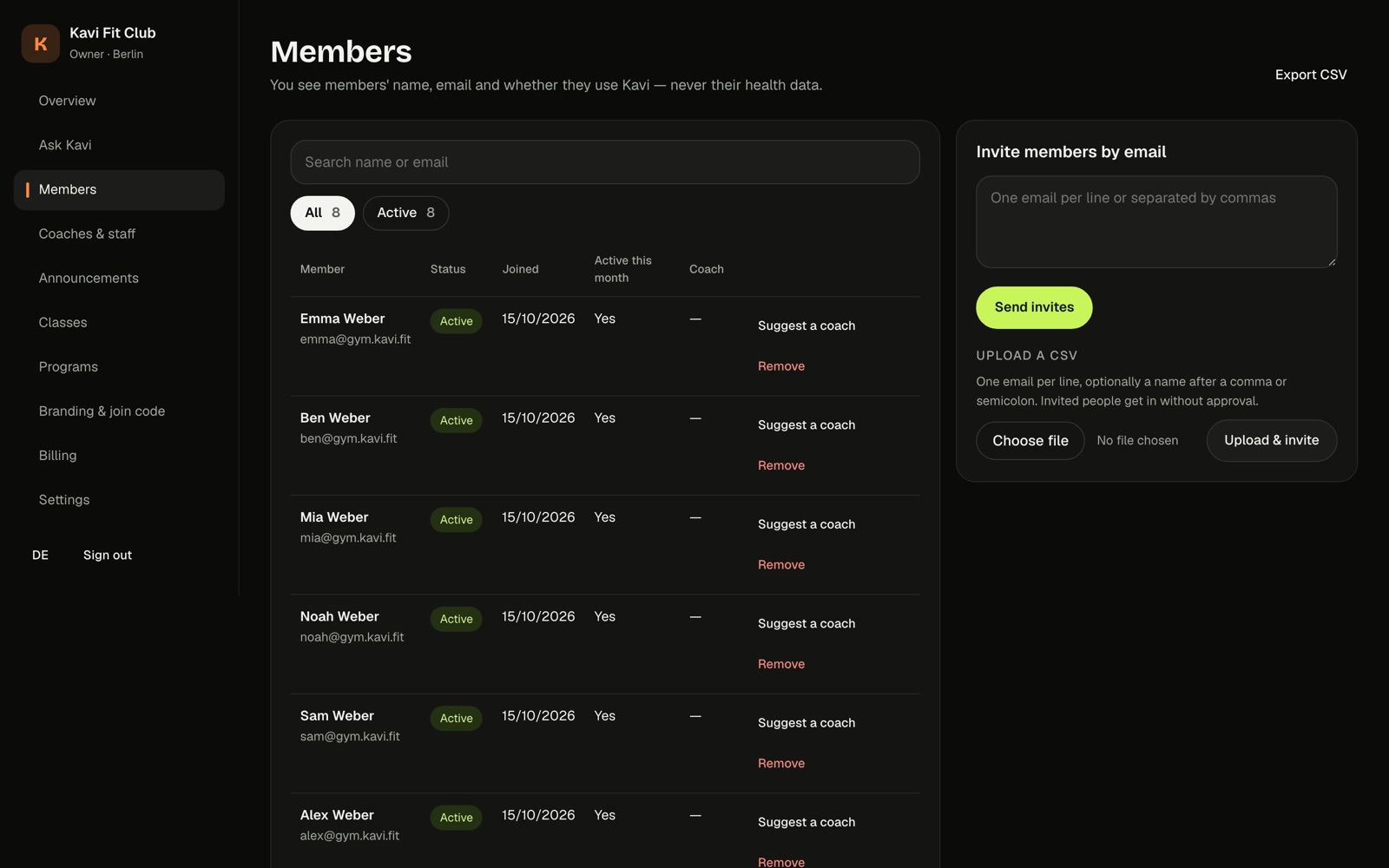1389x868 pixels.
Task: Go to Programs
Action: coord(119,366)
